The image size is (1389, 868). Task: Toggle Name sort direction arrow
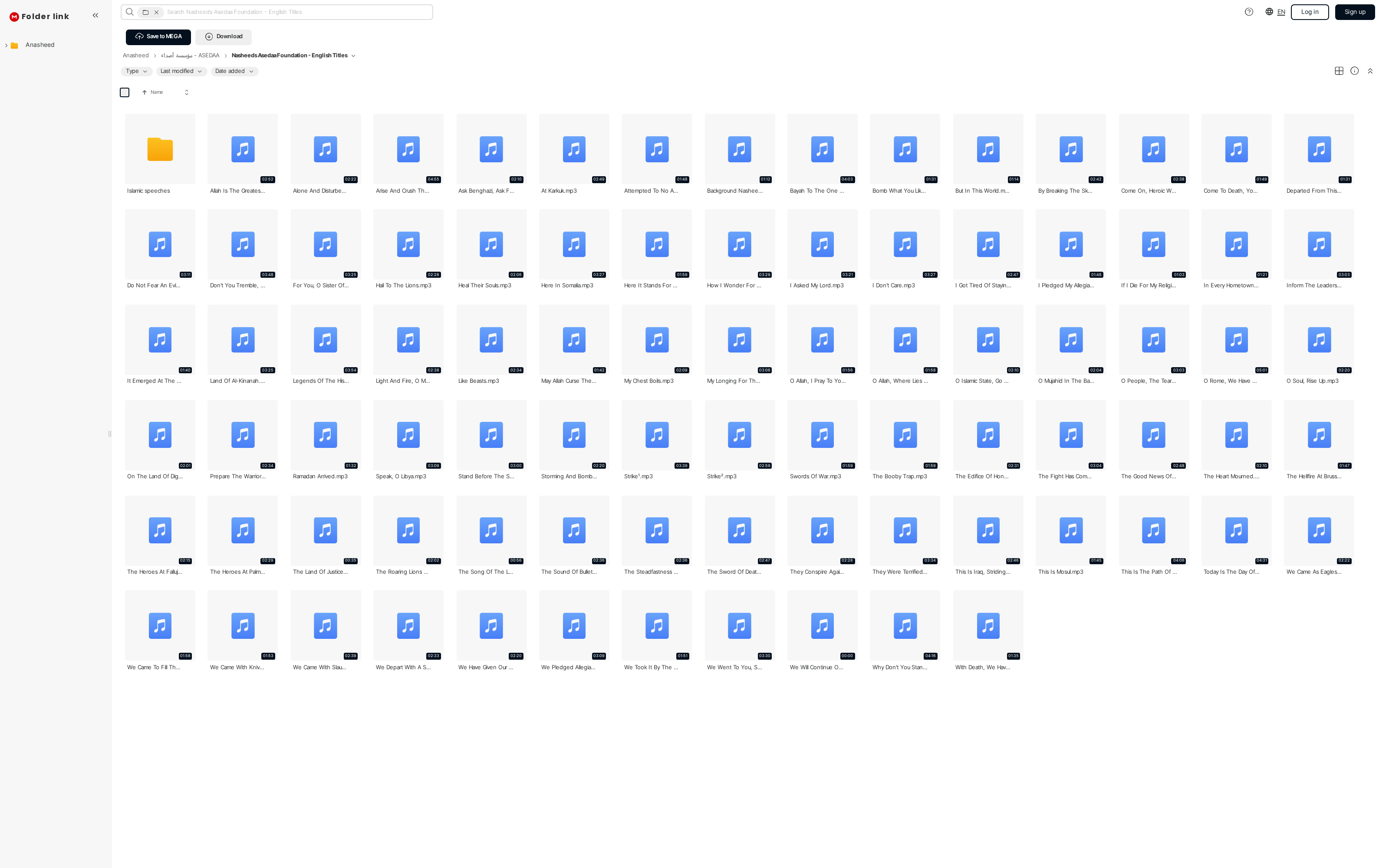[145, 92]
